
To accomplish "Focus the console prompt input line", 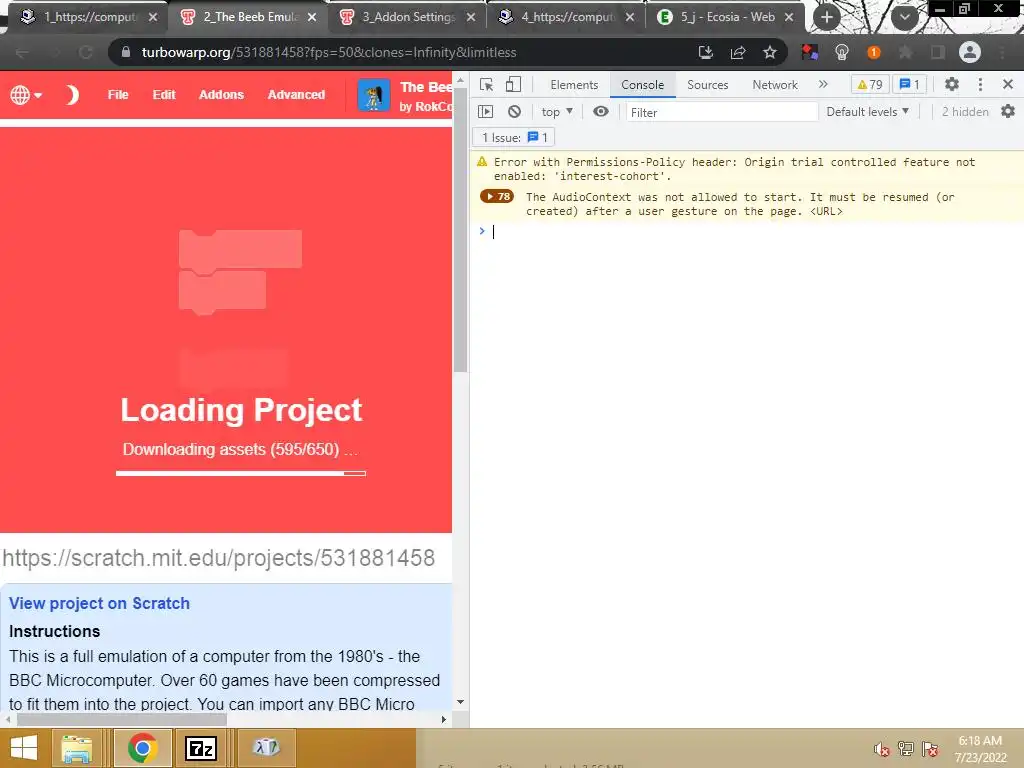I will tap(751, 232).
